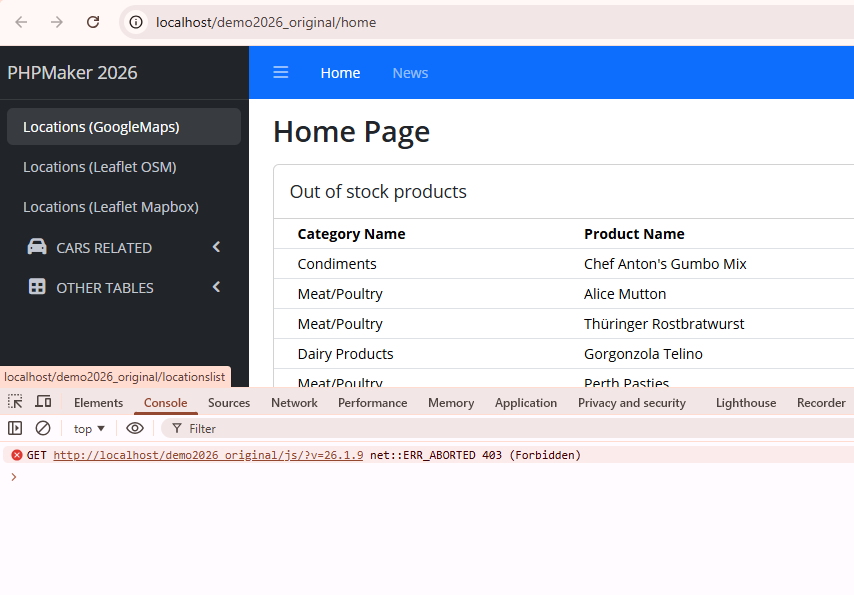
Task: Click the eye icon for live expressions
Action: 135,428
